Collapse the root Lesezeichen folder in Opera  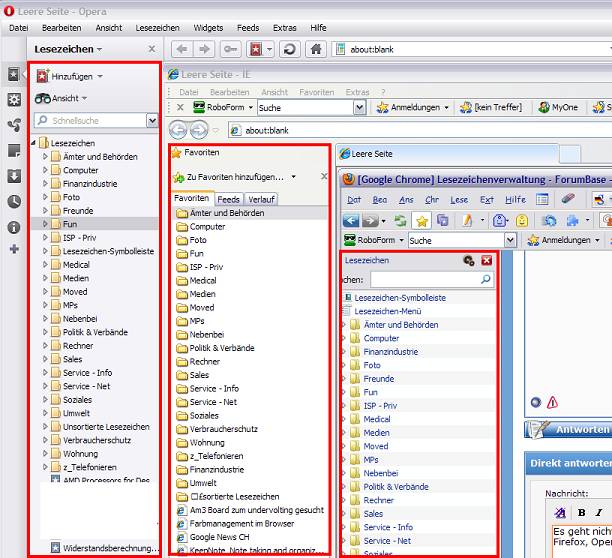34,143
